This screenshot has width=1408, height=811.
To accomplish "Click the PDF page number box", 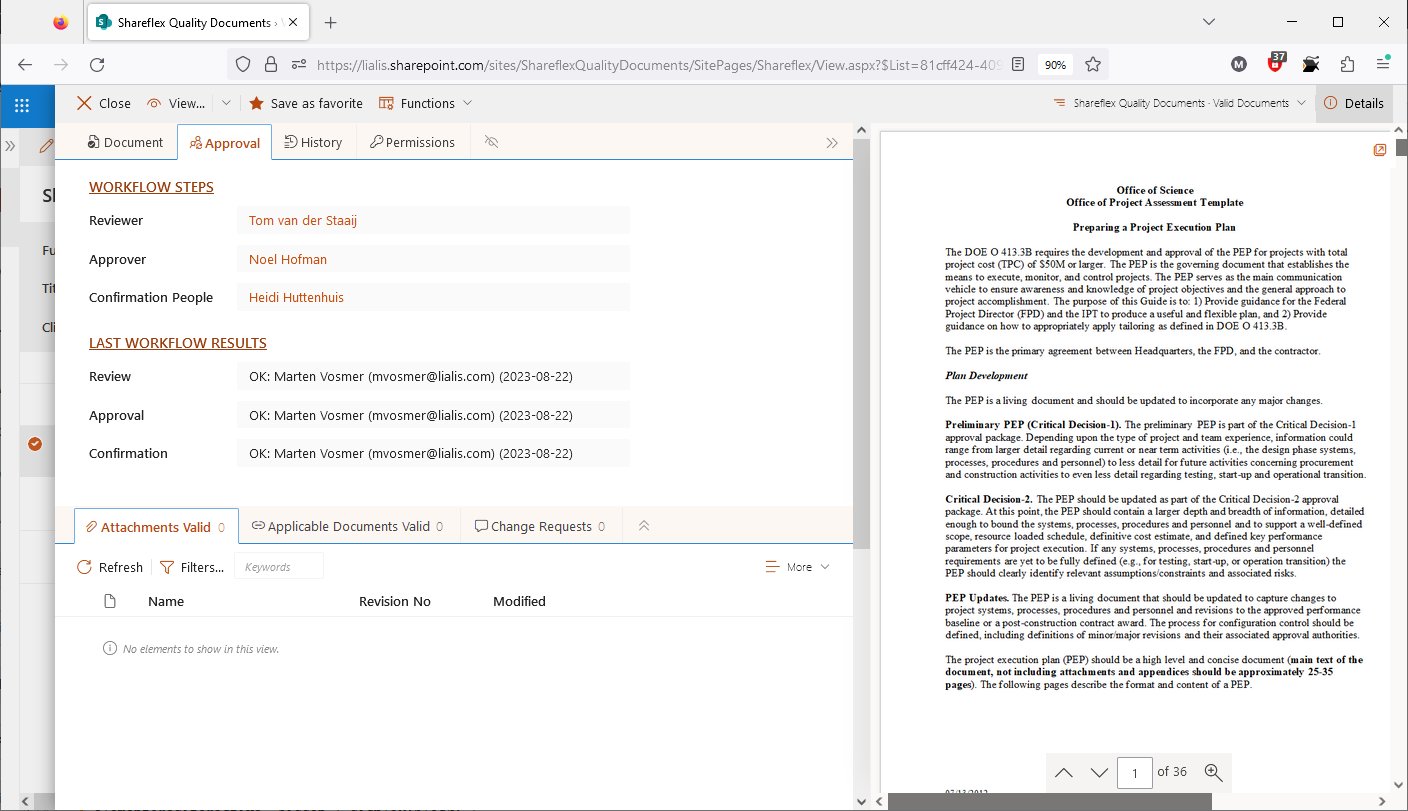I will coord(1134,772).
